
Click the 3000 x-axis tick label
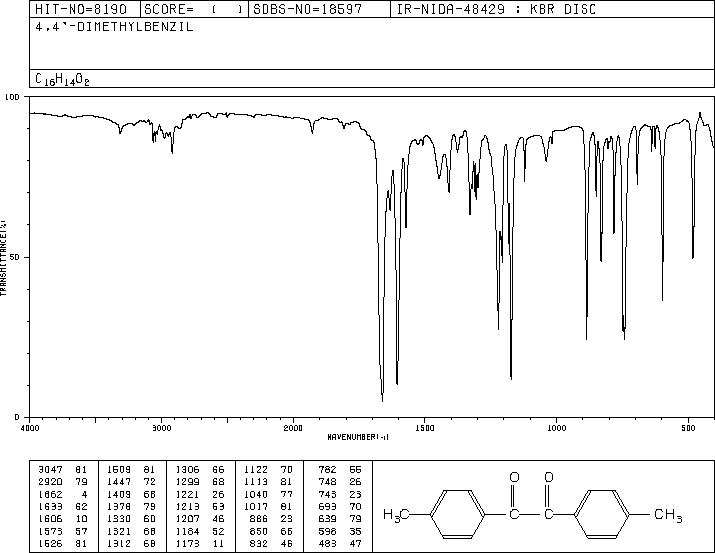click(161, 428)
